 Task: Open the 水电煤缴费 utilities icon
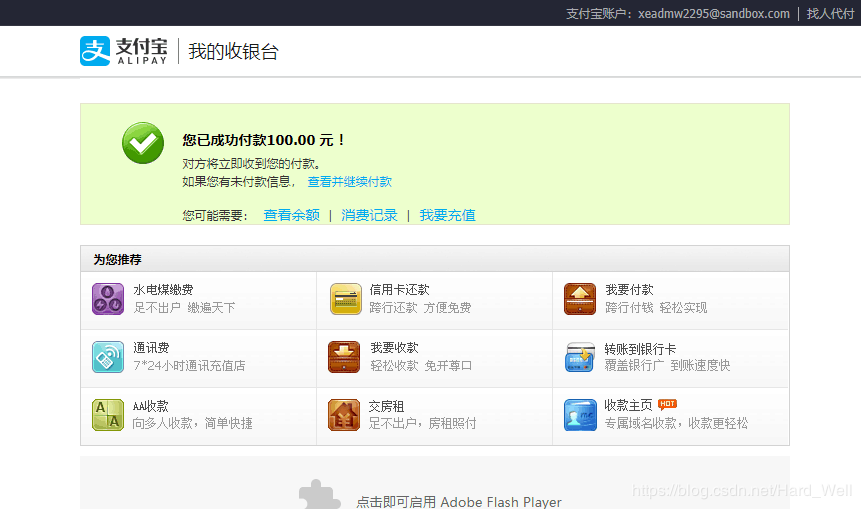click(108, 299)
